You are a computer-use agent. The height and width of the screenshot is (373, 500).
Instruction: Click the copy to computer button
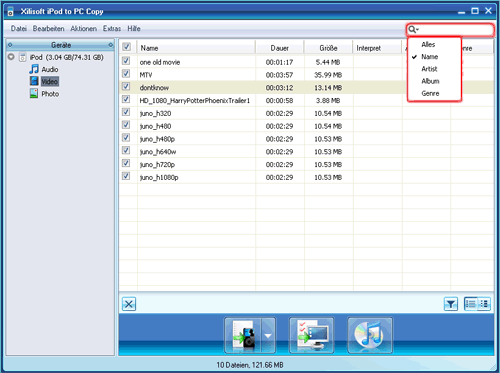[x=311, y=335]
